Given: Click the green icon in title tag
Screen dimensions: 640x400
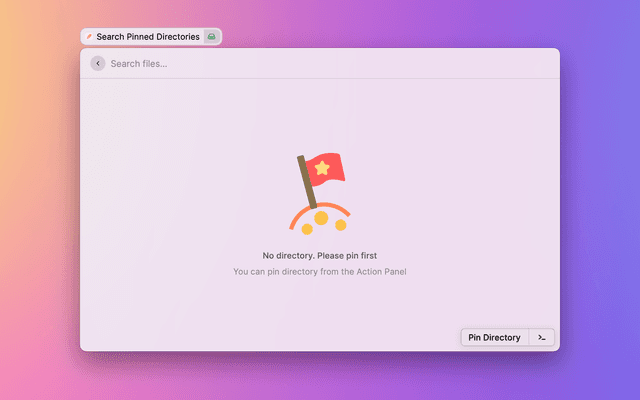Looking at the screenshot, I should (211, 37).
